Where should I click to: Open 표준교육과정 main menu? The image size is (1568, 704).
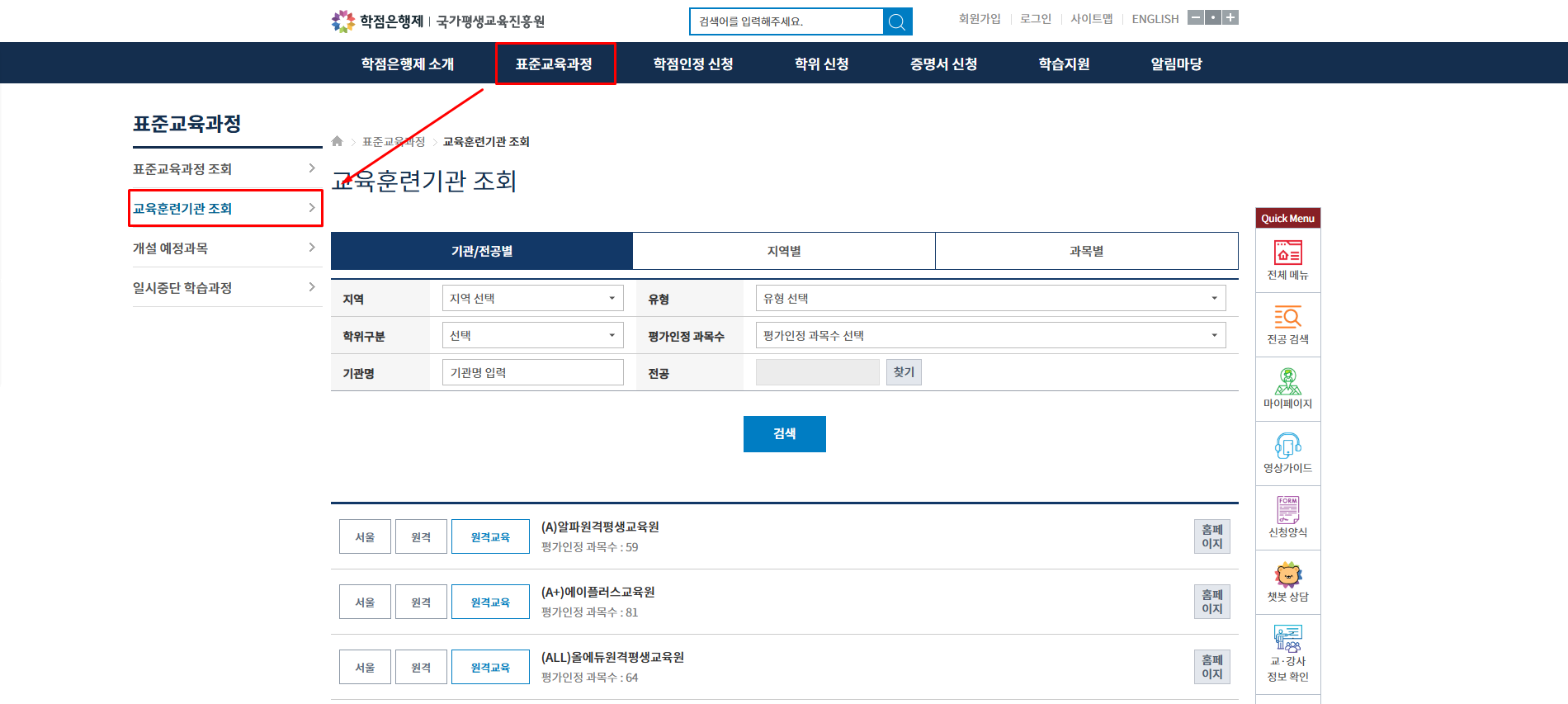point(554,64)
